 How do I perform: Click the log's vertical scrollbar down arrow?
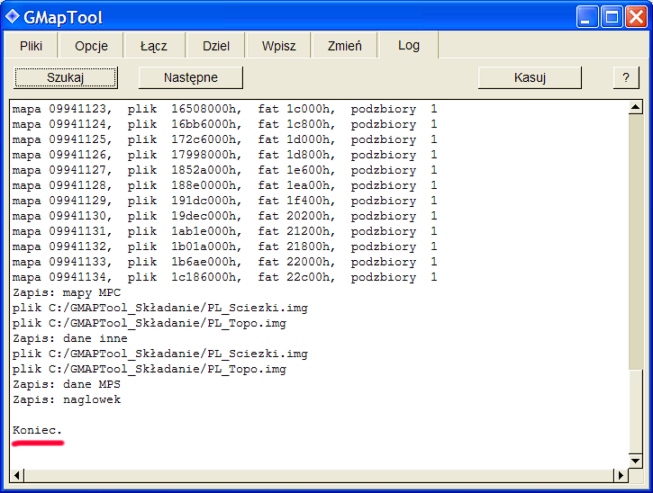634,459
